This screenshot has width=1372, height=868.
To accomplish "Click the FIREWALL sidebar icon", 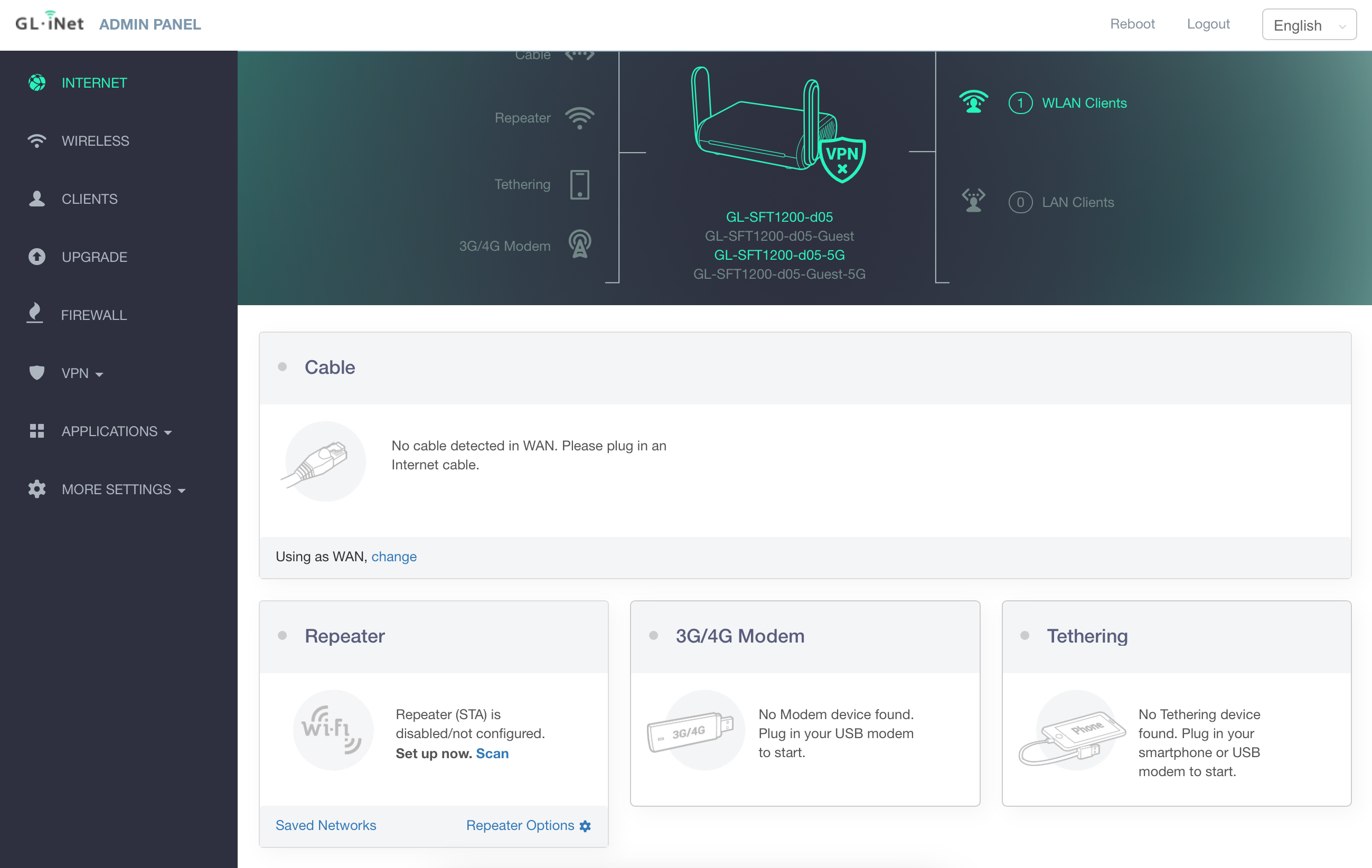I will pyautogui.click(x=36, y=314).
